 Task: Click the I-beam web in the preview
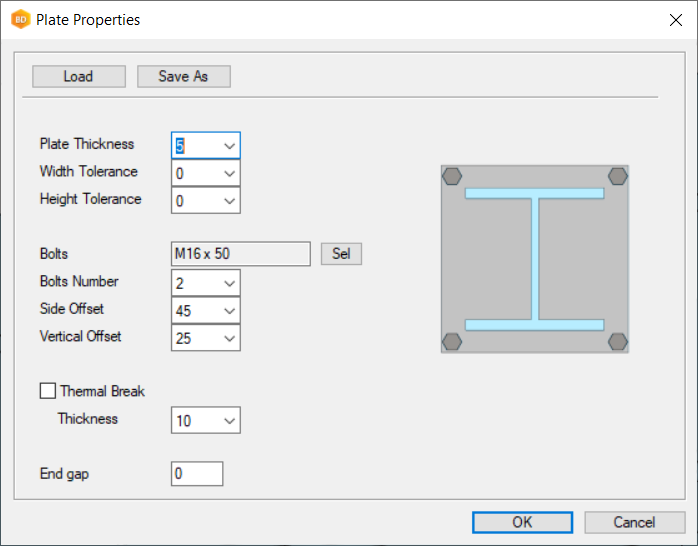pyautogui.click(x=535, y=259)
